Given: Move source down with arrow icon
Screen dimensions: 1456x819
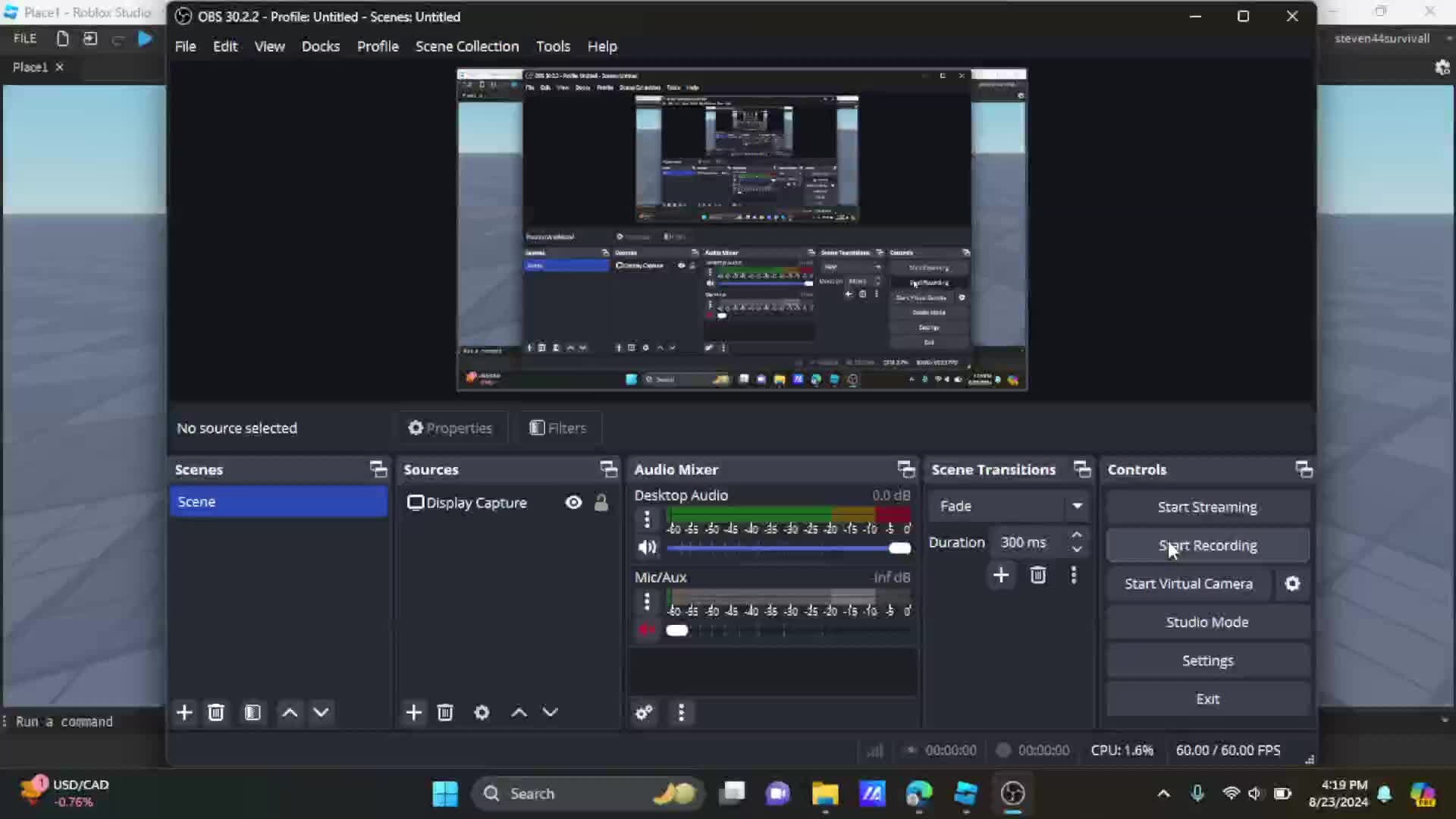Looking at the screenshot, I should tap(551, 712).
